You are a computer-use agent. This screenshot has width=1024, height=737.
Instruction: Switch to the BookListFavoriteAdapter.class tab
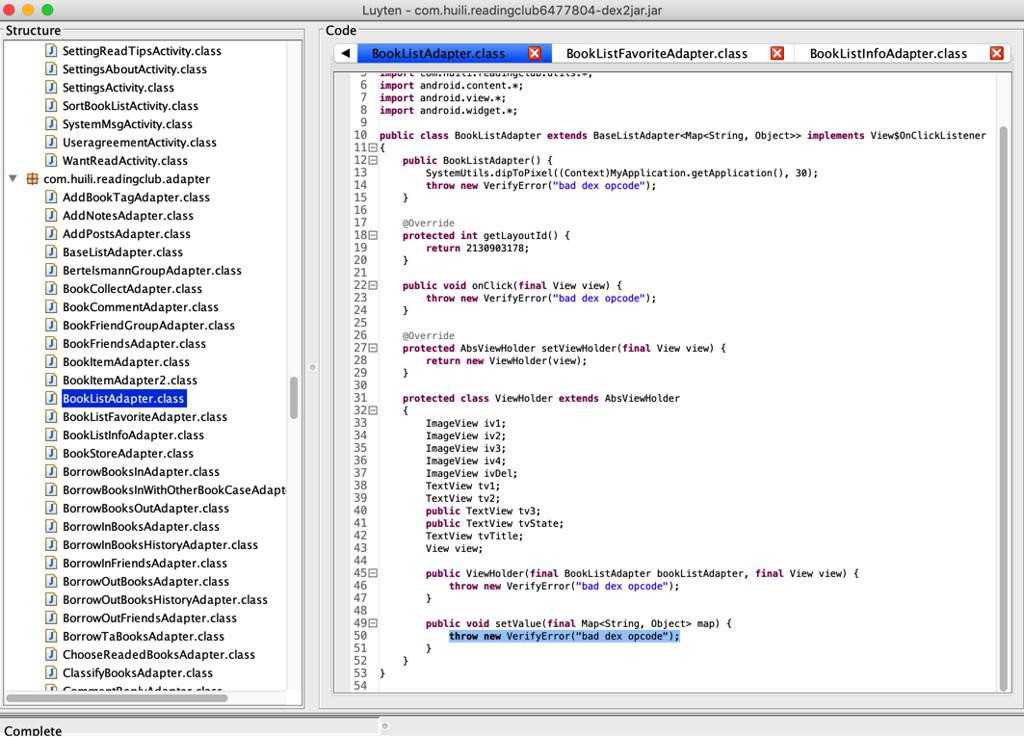(656, 53)
